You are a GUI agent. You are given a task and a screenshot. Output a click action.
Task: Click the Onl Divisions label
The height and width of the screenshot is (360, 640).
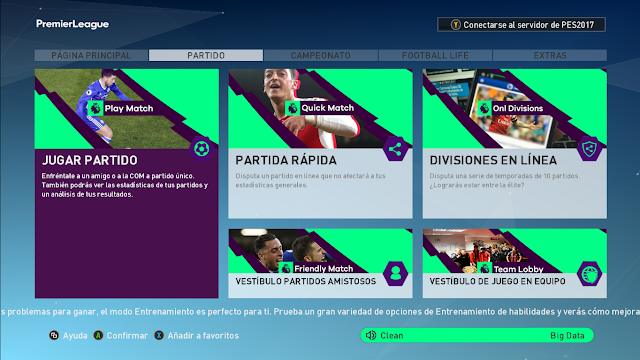(518, 108)
